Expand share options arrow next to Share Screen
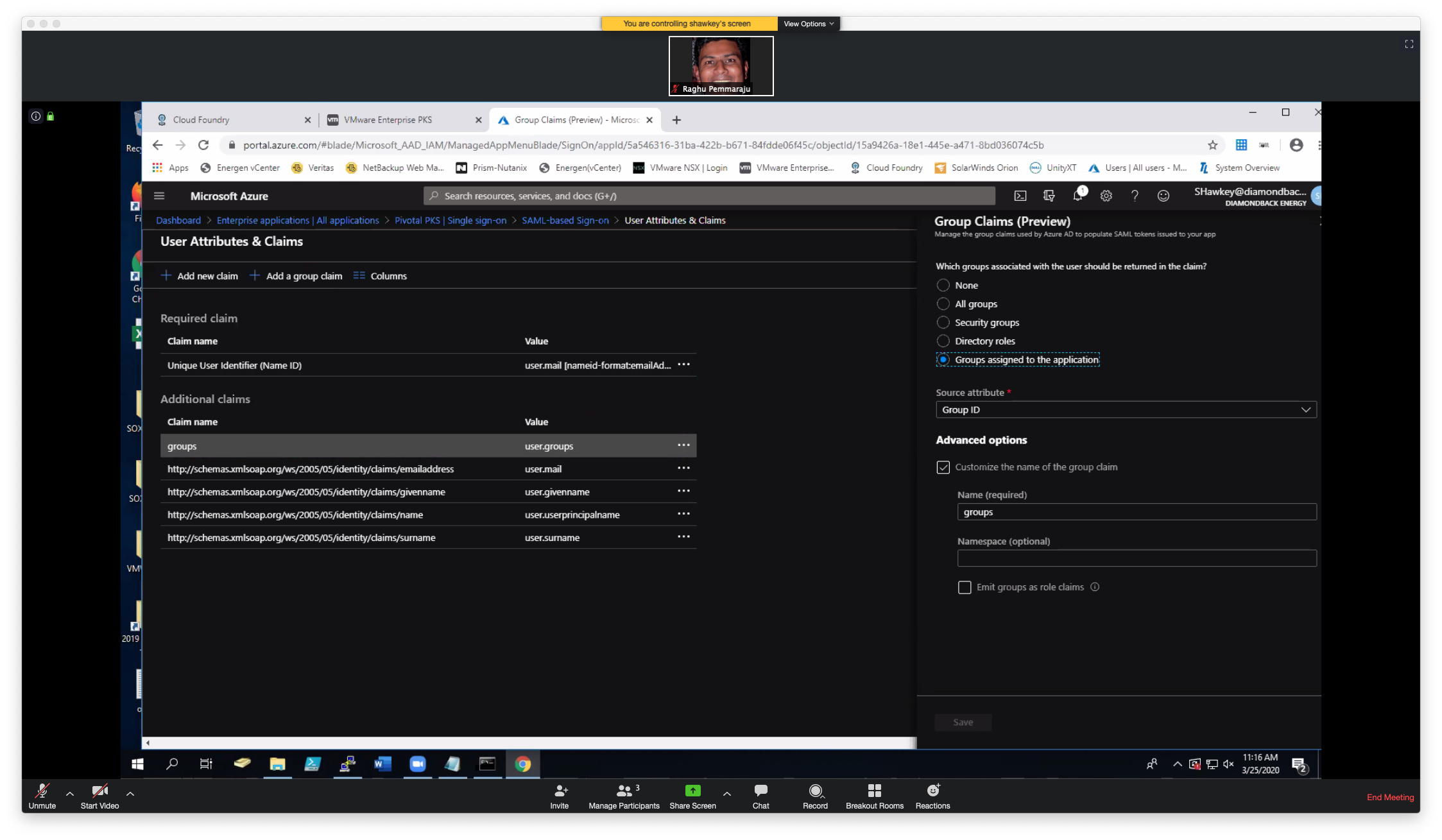The height and width of the screenshot is (840, 1442). coord(727,794)
